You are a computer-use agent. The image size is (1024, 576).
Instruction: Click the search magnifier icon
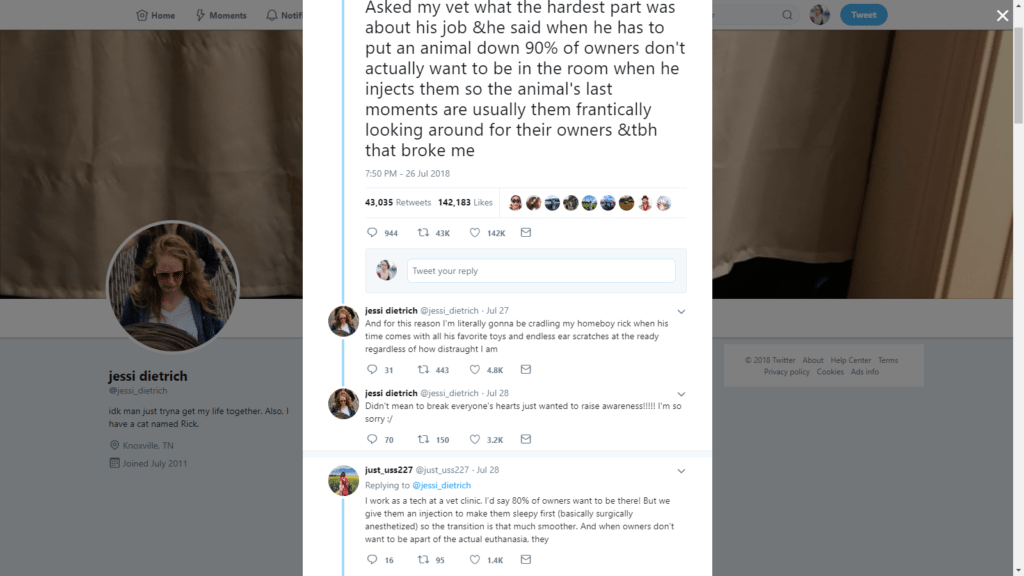(x=787, y=15)
